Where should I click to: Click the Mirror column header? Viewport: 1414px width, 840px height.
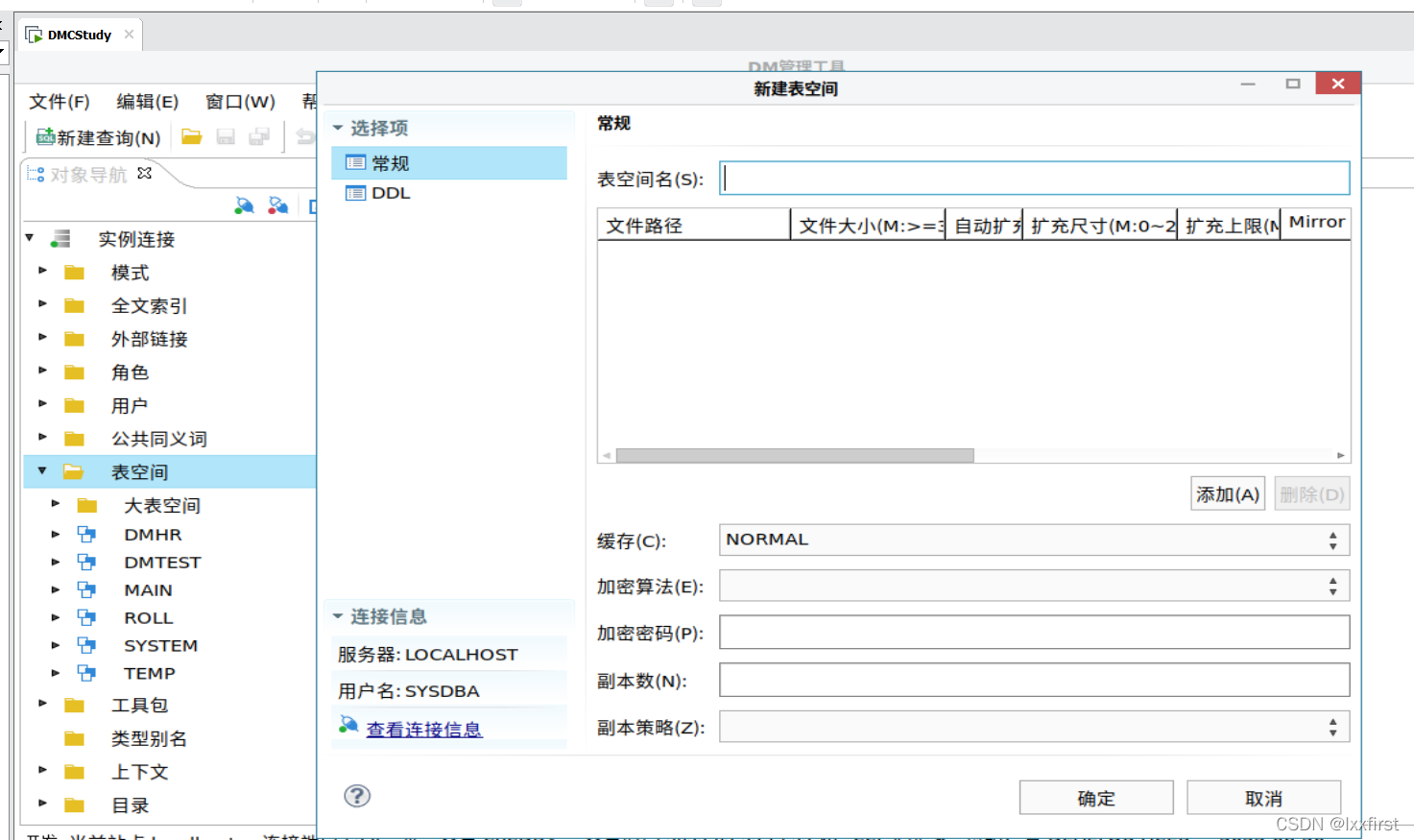pyautogui.click(x=1316, y=223)
